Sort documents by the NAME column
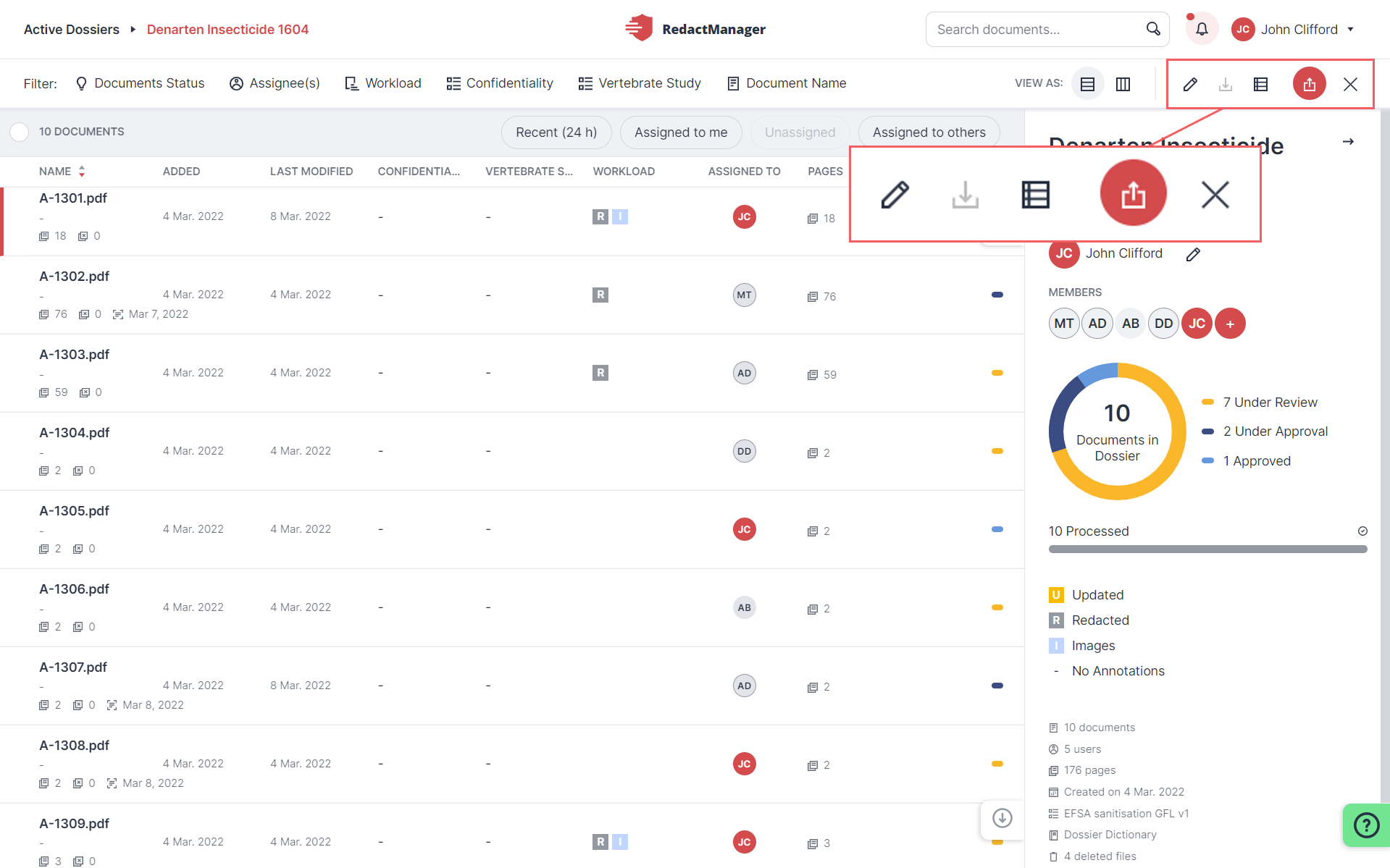Screen dimensions: 1390x868 (x=62, y=172)
